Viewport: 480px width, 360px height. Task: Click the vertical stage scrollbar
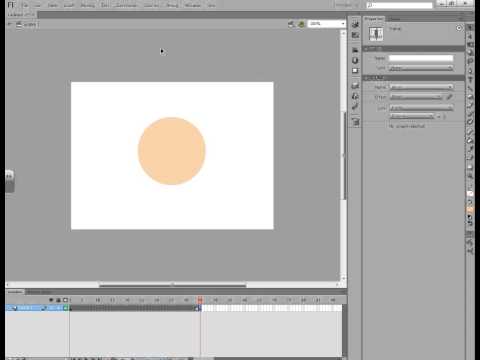[343, 156]
